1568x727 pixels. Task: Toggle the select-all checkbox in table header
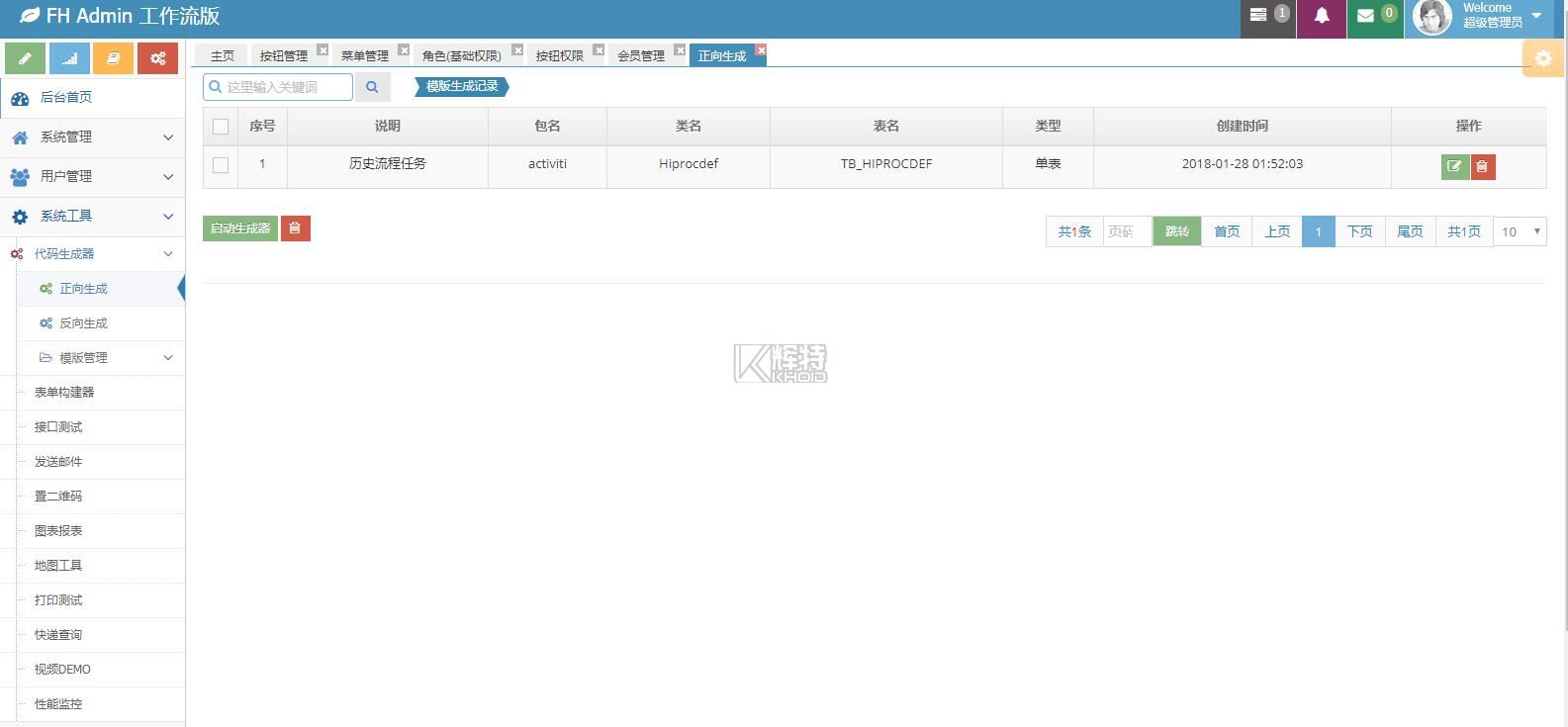tap(221, 127)
